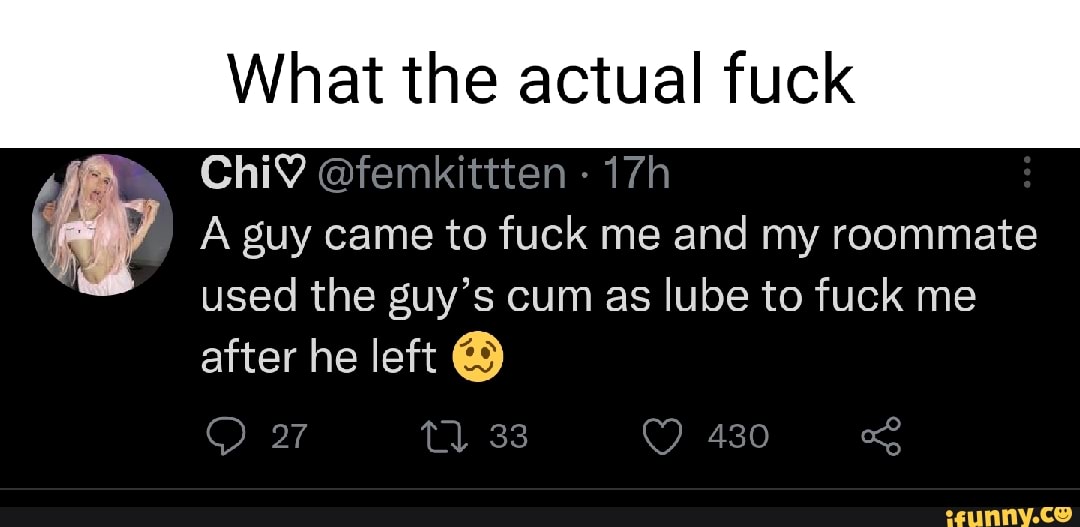Click the retweet count 33

tap(508, 437)
